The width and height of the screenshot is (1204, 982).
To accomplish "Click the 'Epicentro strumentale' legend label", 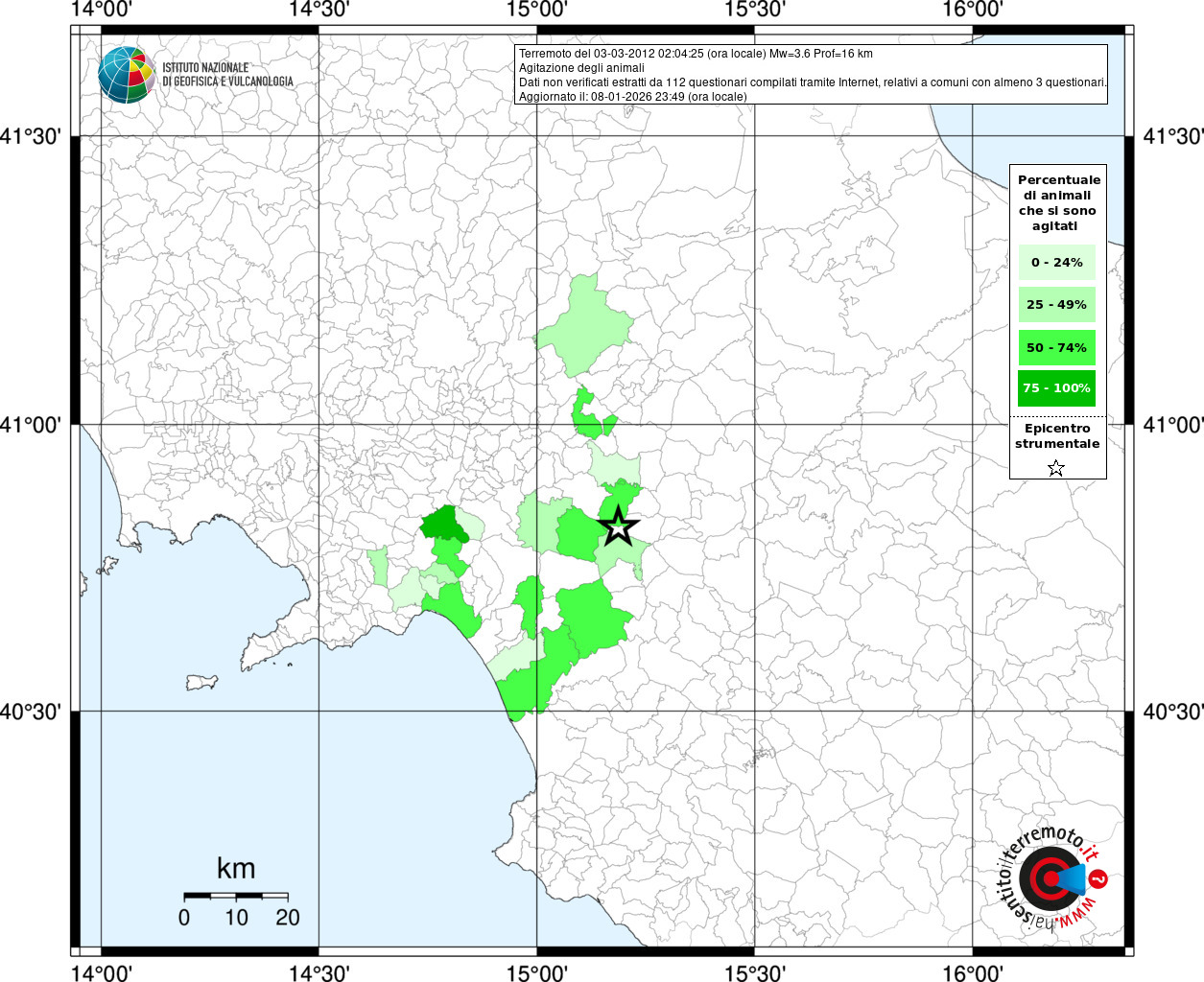I will (x=1057, y=436).
